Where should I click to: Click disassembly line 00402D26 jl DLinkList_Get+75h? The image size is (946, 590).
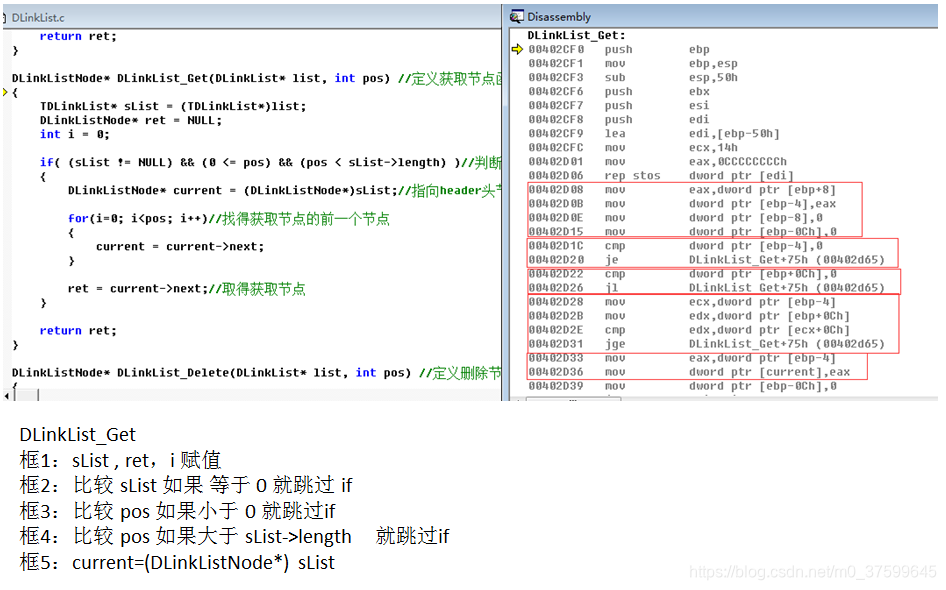point(706,288)
